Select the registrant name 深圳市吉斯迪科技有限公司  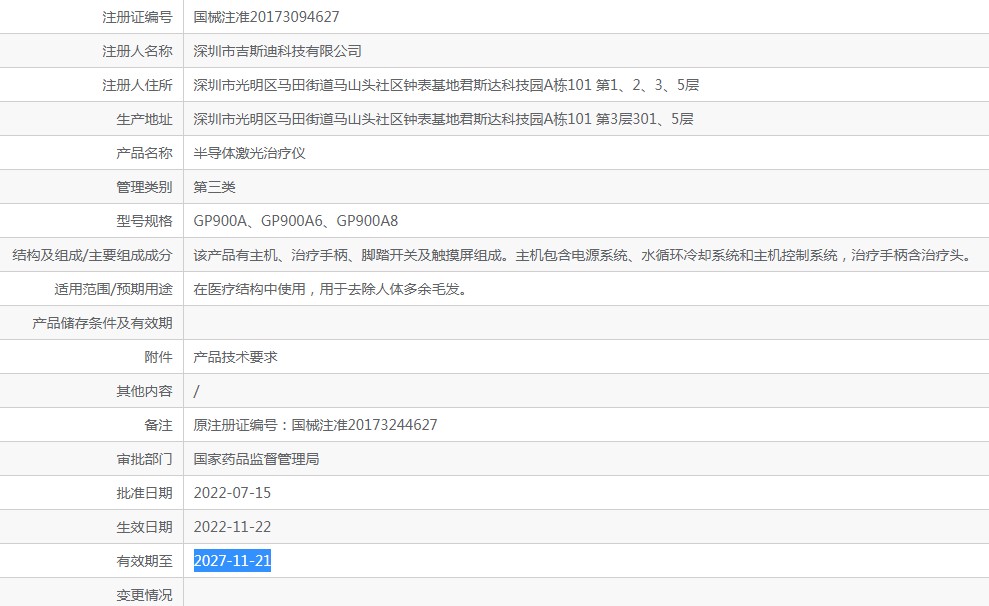tap(278, 51)
